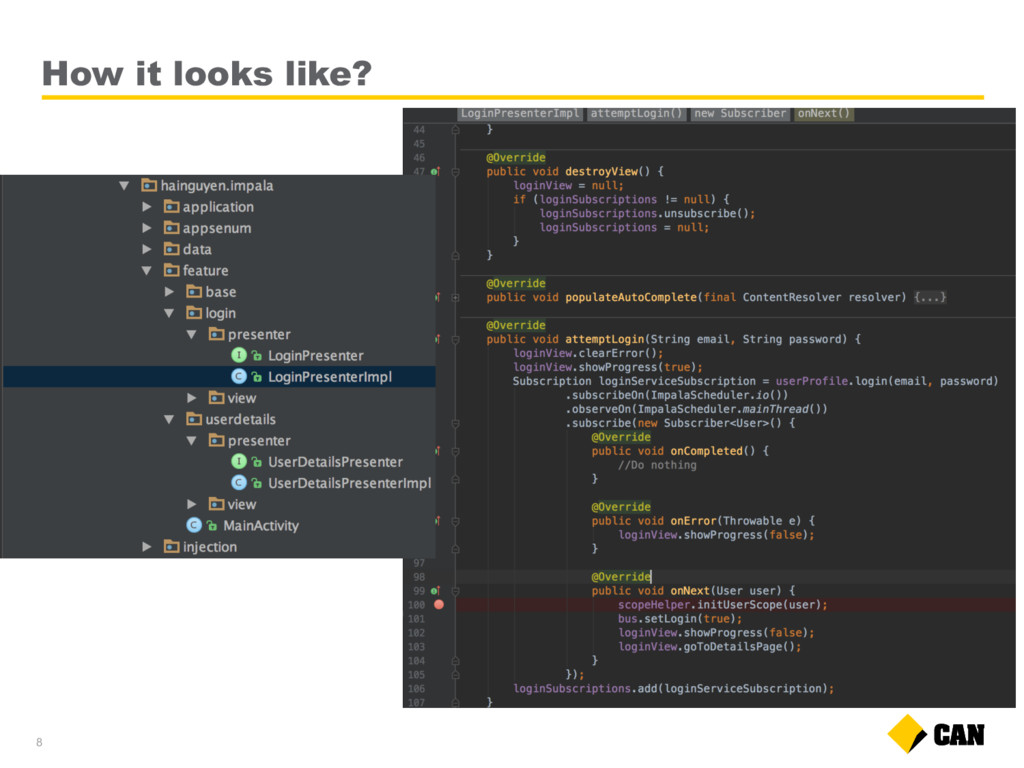Expand the appsenum folder arrow

pos(147,229)
